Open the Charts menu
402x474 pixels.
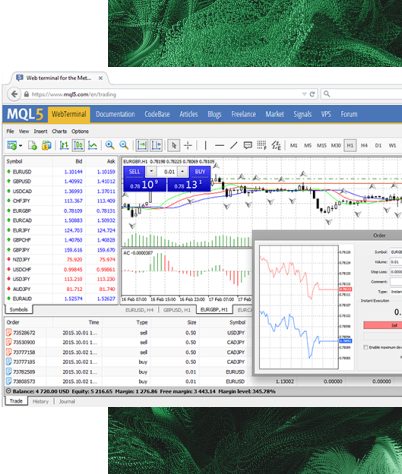(x=59, y=131)
